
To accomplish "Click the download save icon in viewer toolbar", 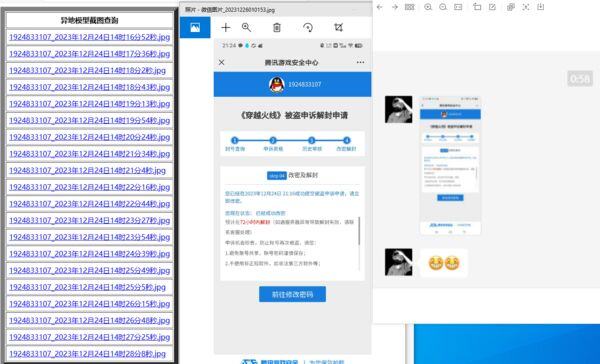I will click(x=541, y=7).
